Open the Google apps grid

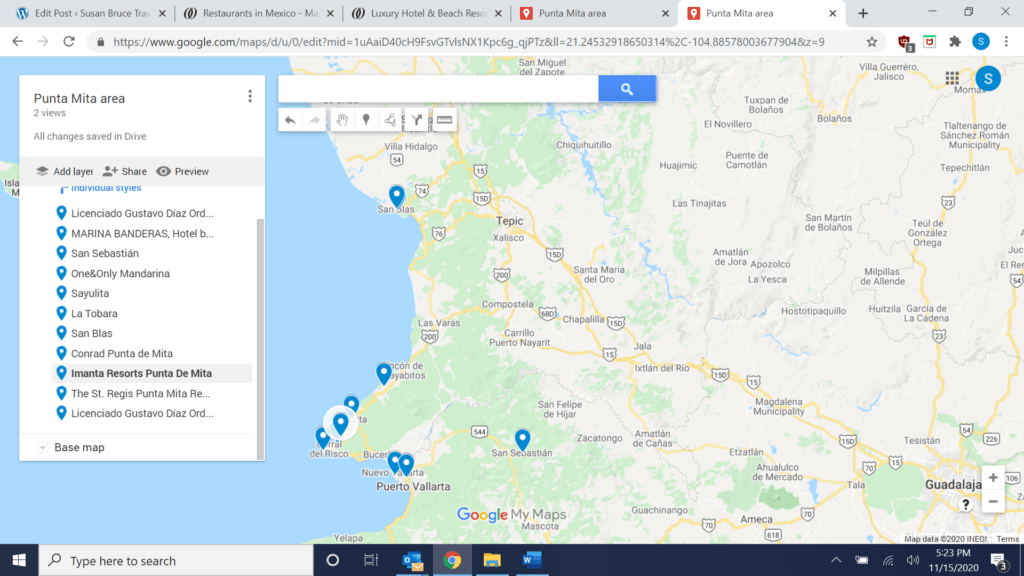click(952, 78)
